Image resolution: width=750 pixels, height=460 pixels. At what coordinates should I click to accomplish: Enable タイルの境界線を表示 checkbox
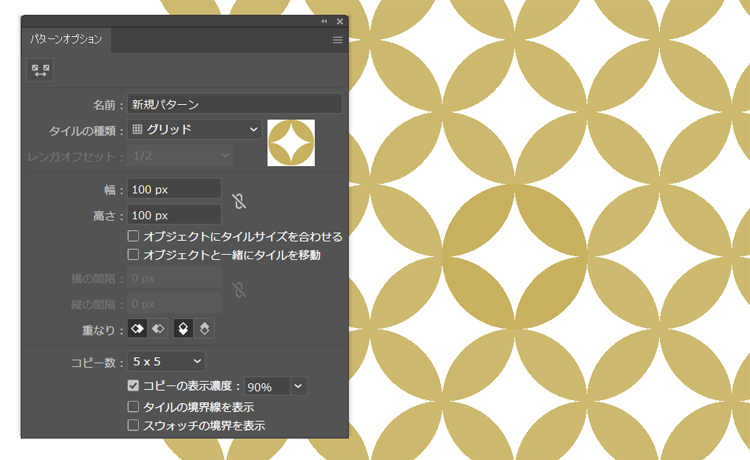(133, 406)
